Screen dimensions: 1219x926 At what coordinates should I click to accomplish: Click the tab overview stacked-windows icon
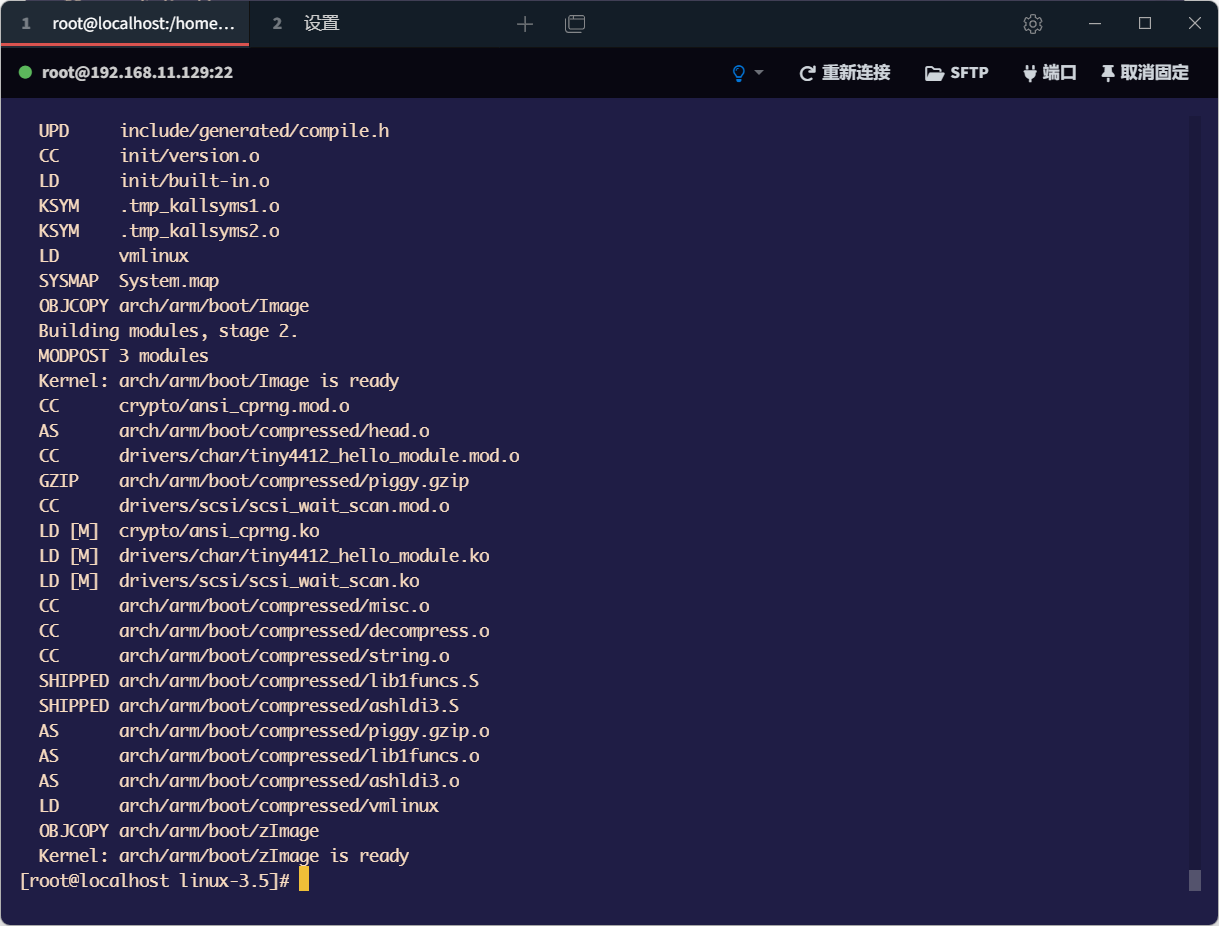(x=575, y=23)
